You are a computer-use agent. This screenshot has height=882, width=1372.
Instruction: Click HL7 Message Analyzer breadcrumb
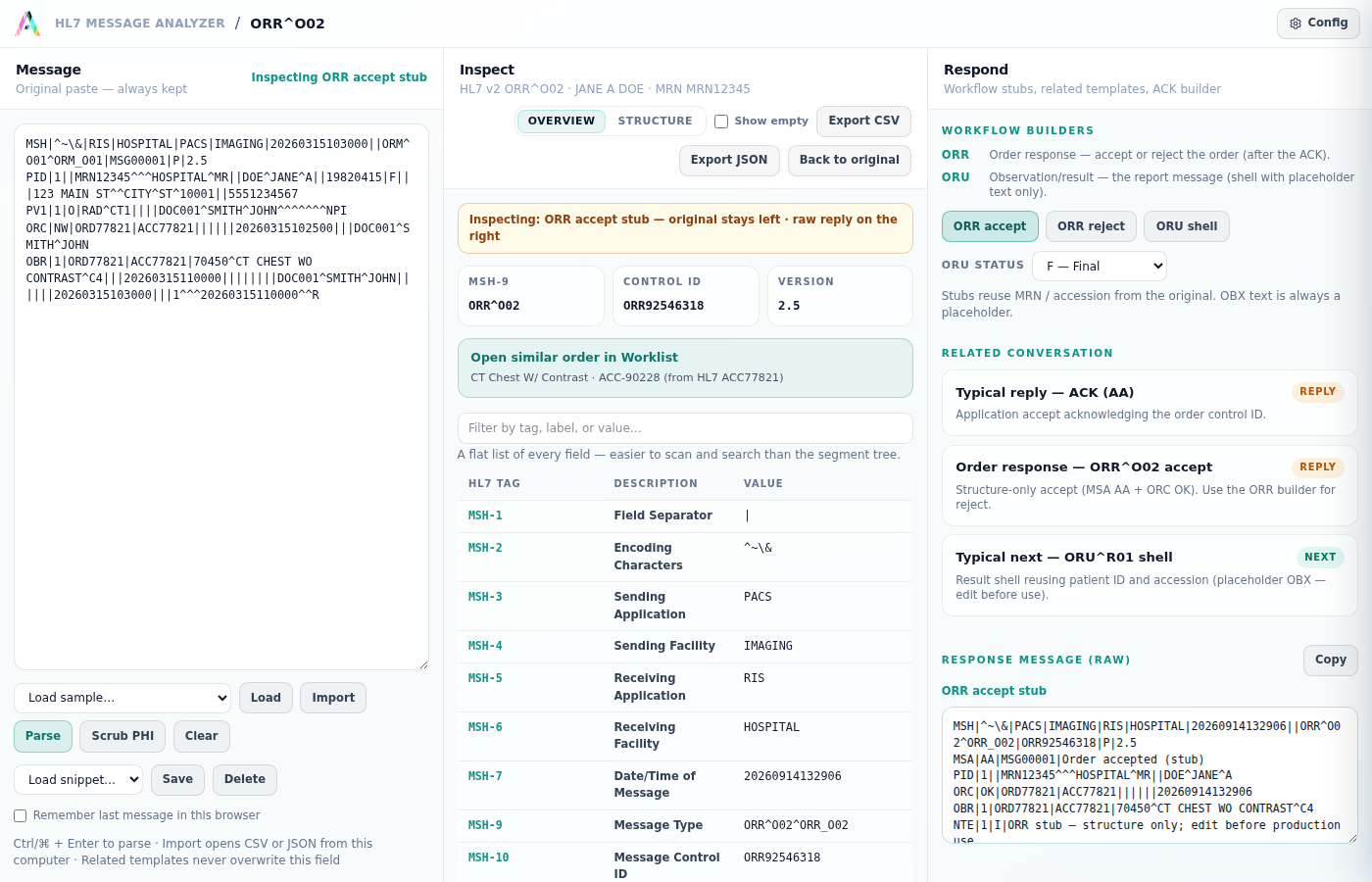pos(139,24)
